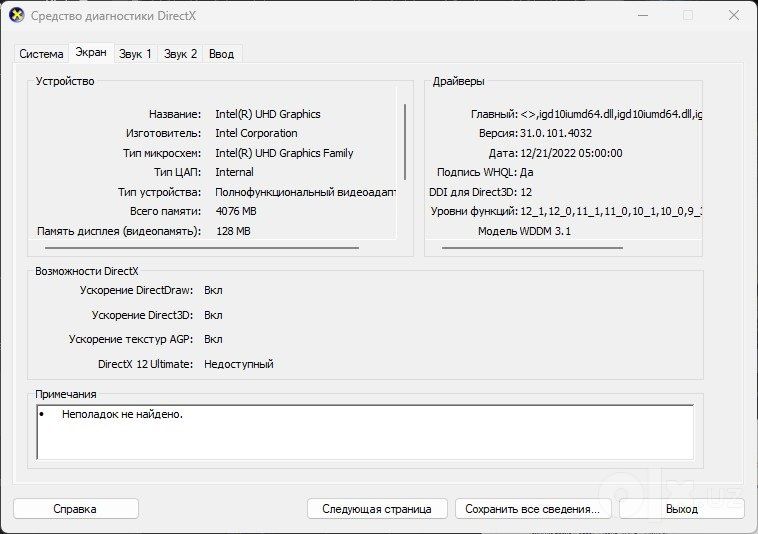Click the Уровни функций value 12_1,12_0
Image resolution: width=758 pixels, height=534 pixels.
pyautogui.click(x=611, y=212)
